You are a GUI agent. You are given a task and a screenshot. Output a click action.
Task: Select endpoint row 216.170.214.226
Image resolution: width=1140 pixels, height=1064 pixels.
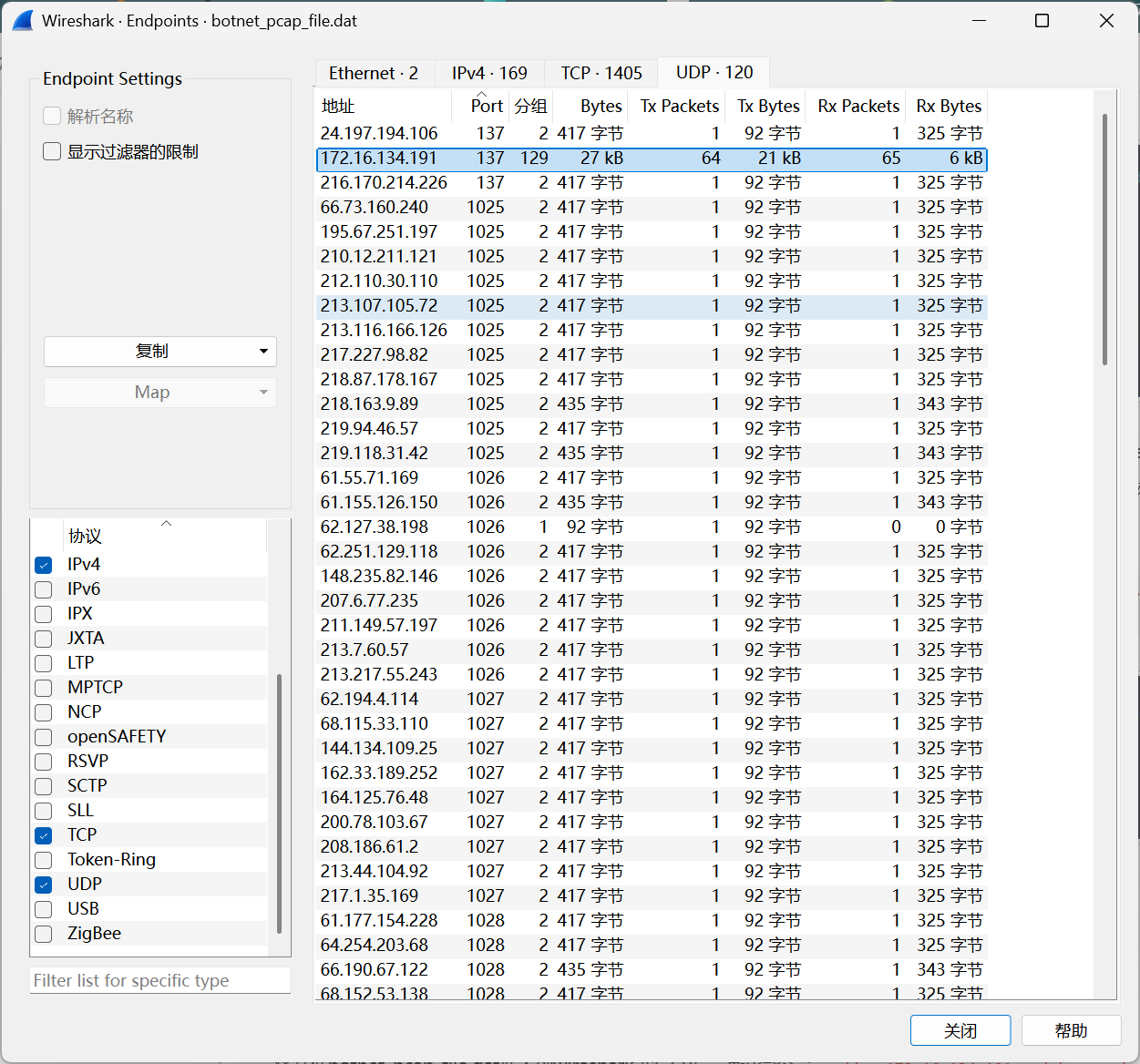(x=652, y=183)
